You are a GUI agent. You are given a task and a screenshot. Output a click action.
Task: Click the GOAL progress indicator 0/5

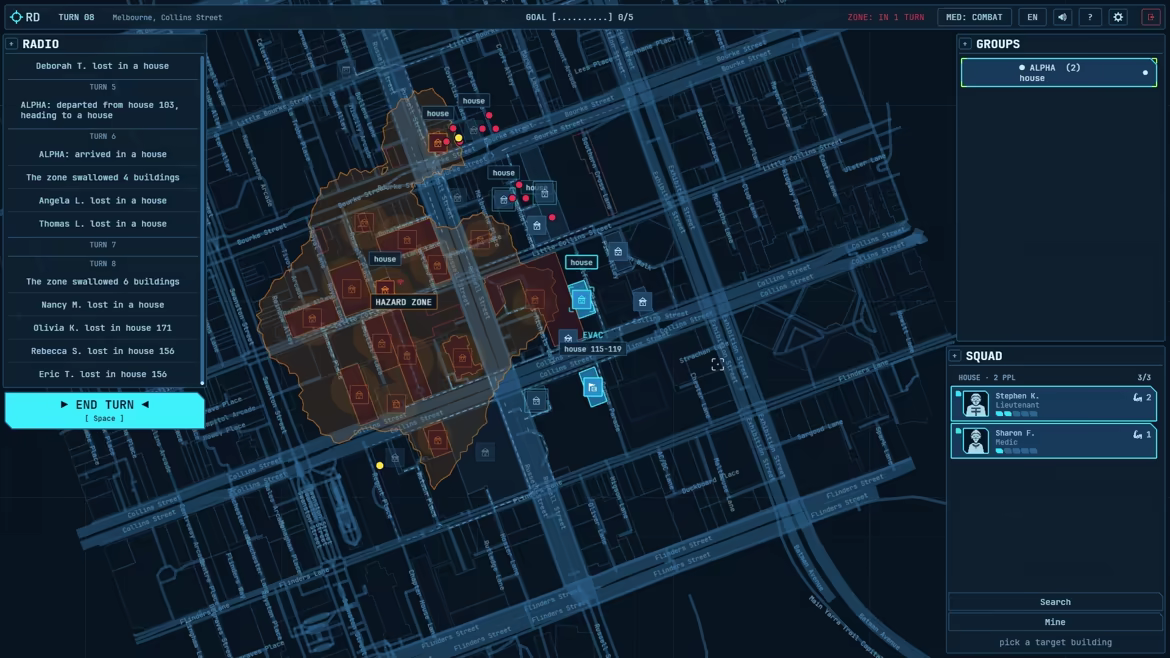pos(579,17)
